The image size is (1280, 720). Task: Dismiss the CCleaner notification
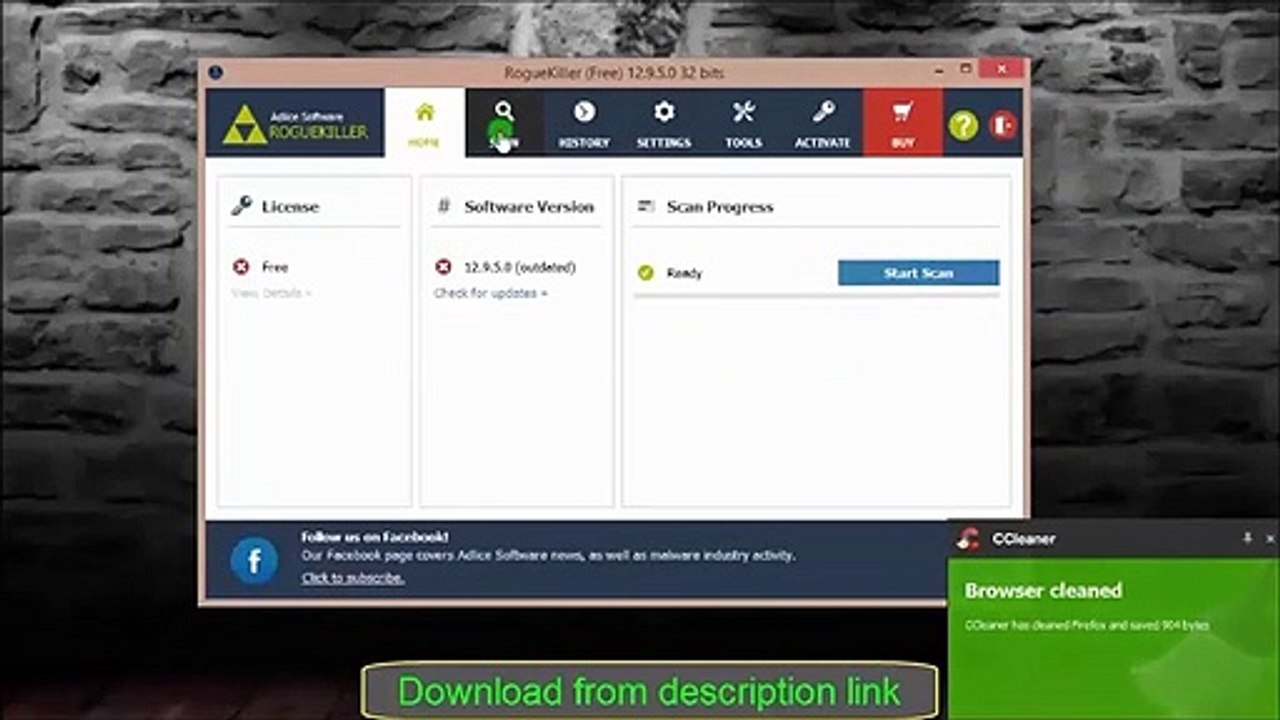(x=1270, y=538)
